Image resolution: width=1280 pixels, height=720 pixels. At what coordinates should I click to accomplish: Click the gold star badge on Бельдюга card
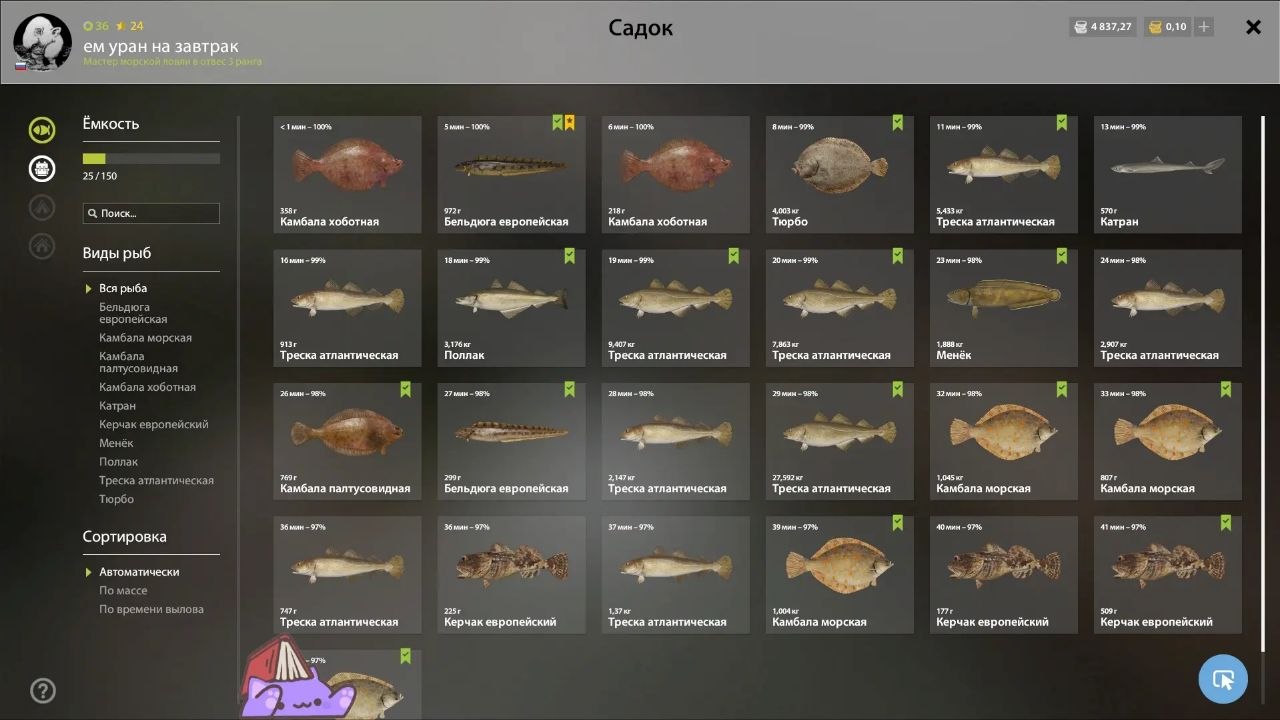[569, 123]
